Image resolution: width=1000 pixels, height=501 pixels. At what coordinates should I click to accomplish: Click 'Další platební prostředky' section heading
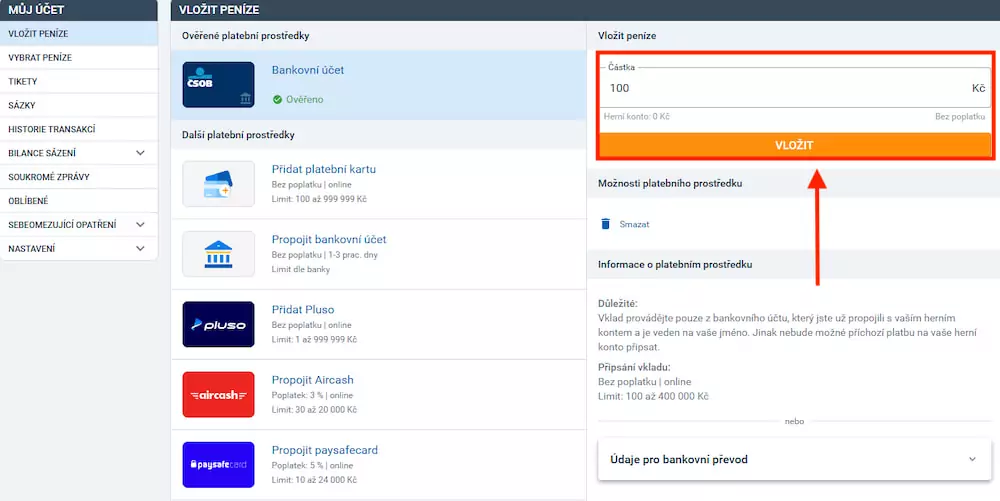coord(238,135)
